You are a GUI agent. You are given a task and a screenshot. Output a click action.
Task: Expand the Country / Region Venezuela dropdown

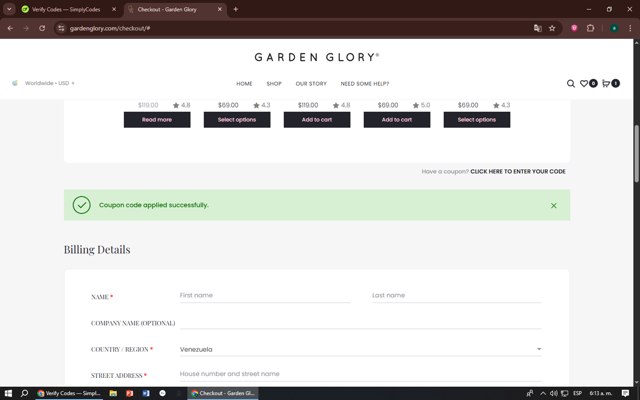coord(360,349)
